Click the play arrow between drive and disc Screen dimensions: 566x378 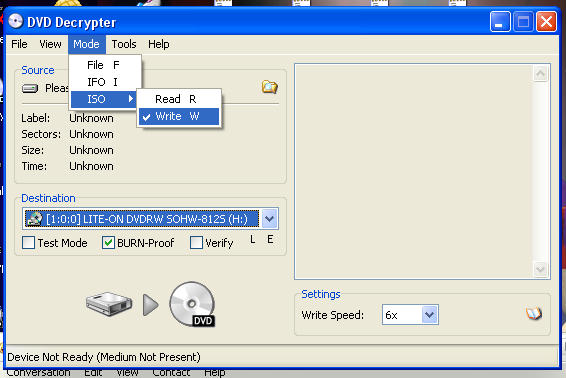point(151,305)
